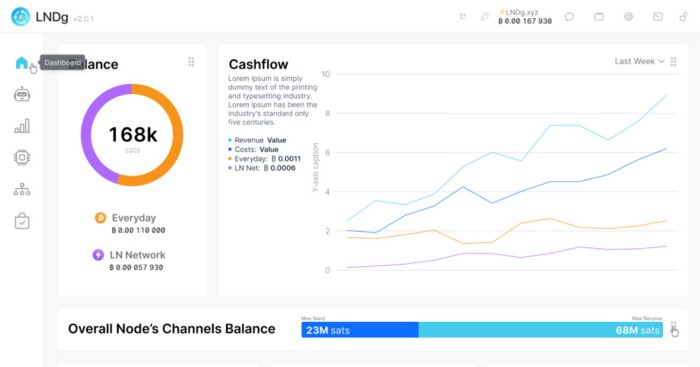This screenshot has width=700, height=367.
Task: Click LN Network value ₿ 0.00 057 930
Action: click(136, 267)
